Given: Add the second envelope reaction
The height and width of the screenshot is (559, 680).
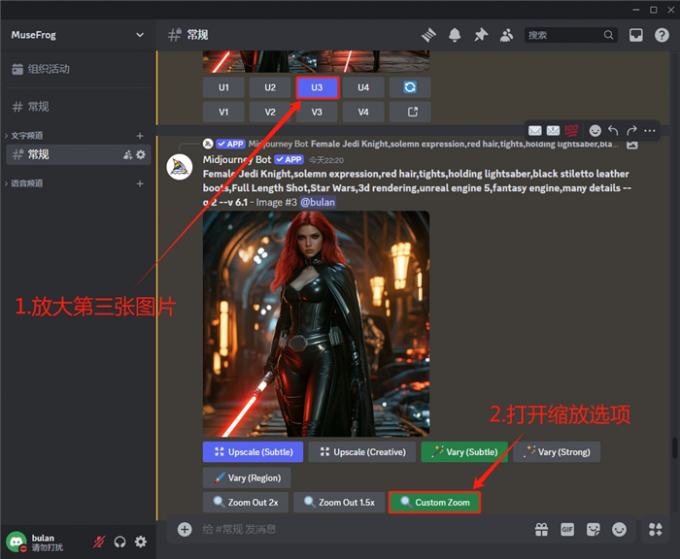Looking at the screenshot, I should 553,130.
